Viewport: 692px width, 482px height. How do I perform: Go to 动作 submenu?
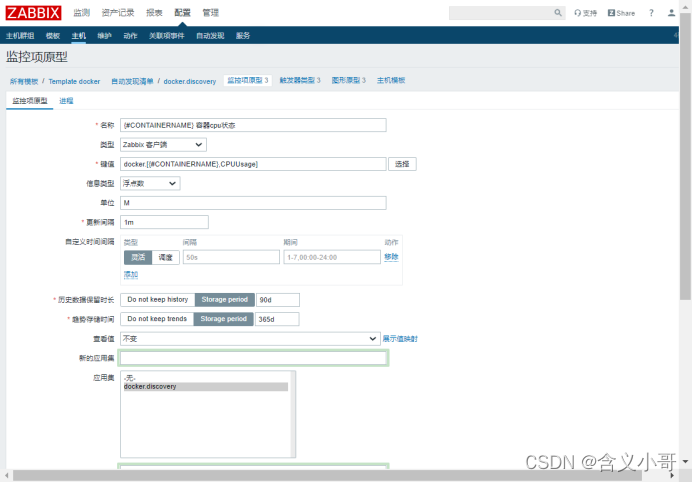130,36
